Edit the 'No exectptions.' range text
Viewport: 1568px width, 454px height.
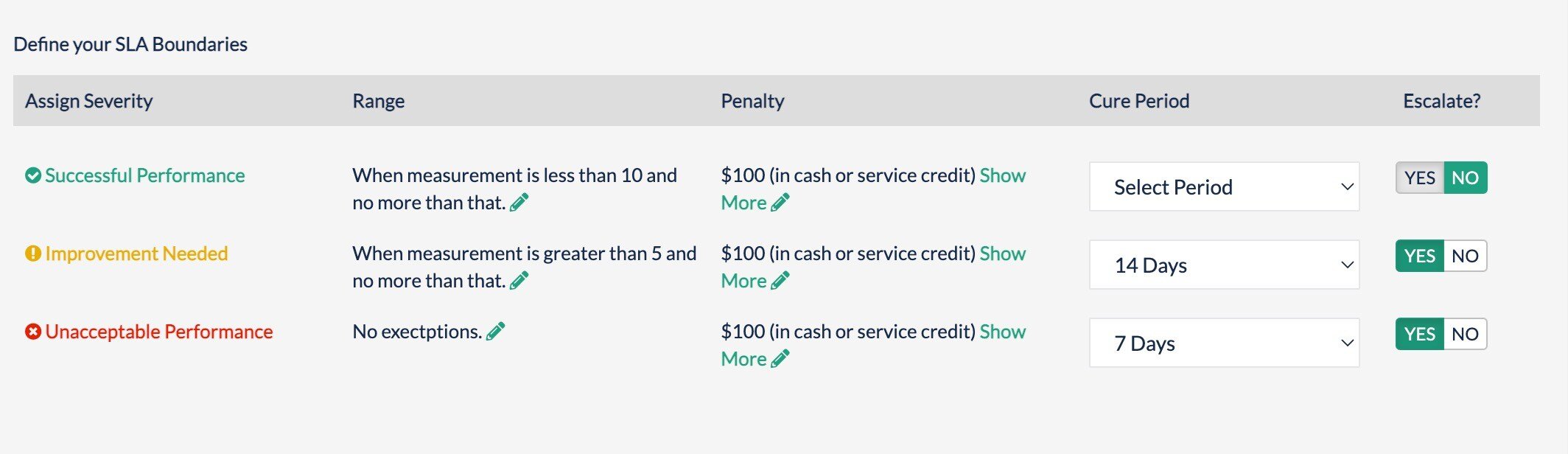point(496,332)
